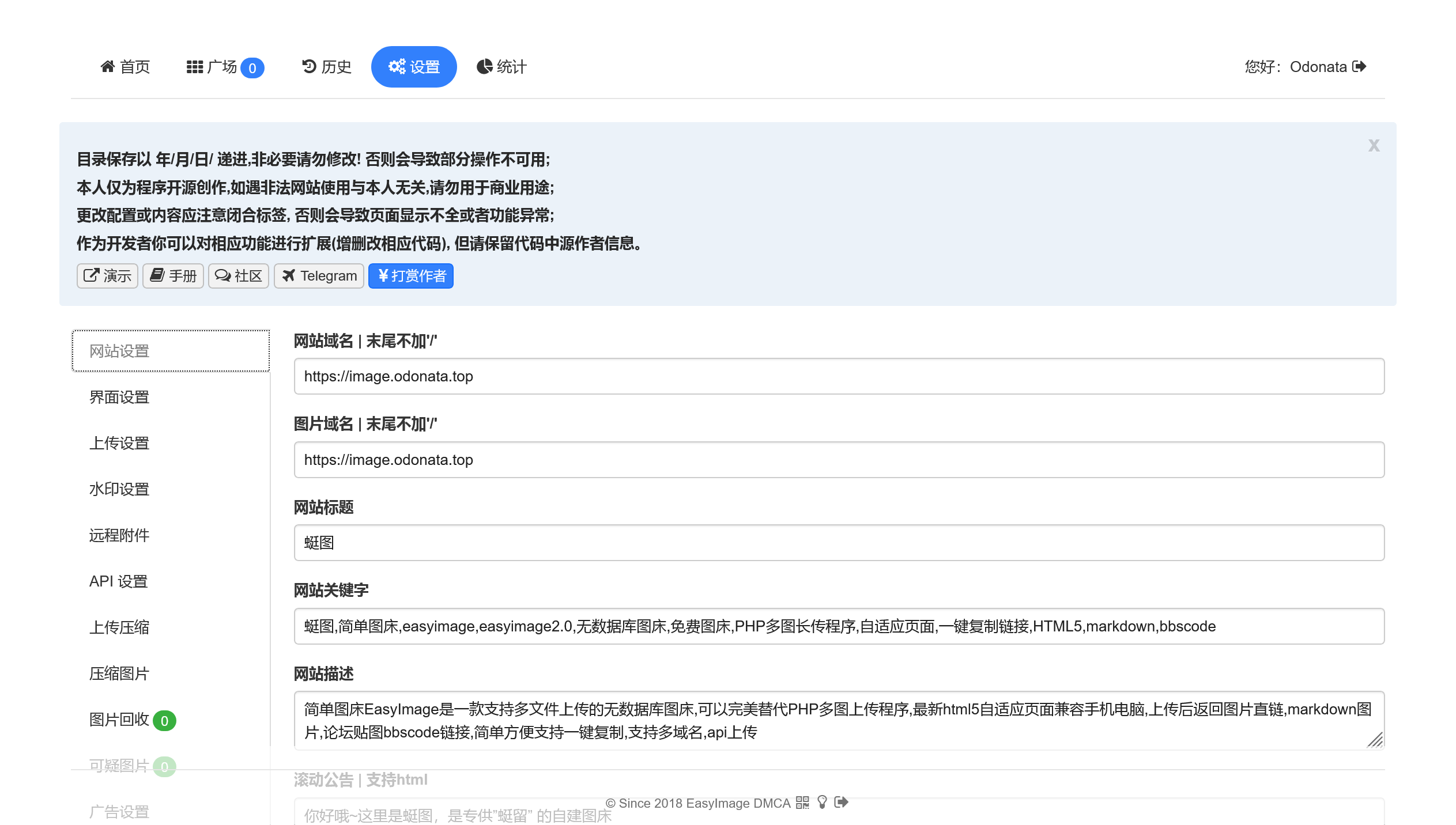Open the EasyImage footer link

point(718,803)
